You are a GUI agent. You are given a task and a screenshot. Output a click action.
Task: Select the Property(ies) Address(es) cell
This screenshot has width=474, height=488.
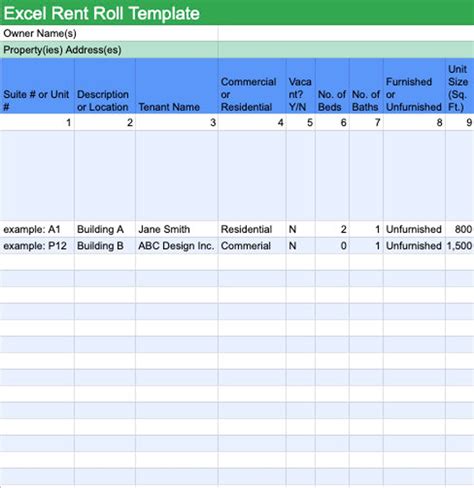pos(109,50)
